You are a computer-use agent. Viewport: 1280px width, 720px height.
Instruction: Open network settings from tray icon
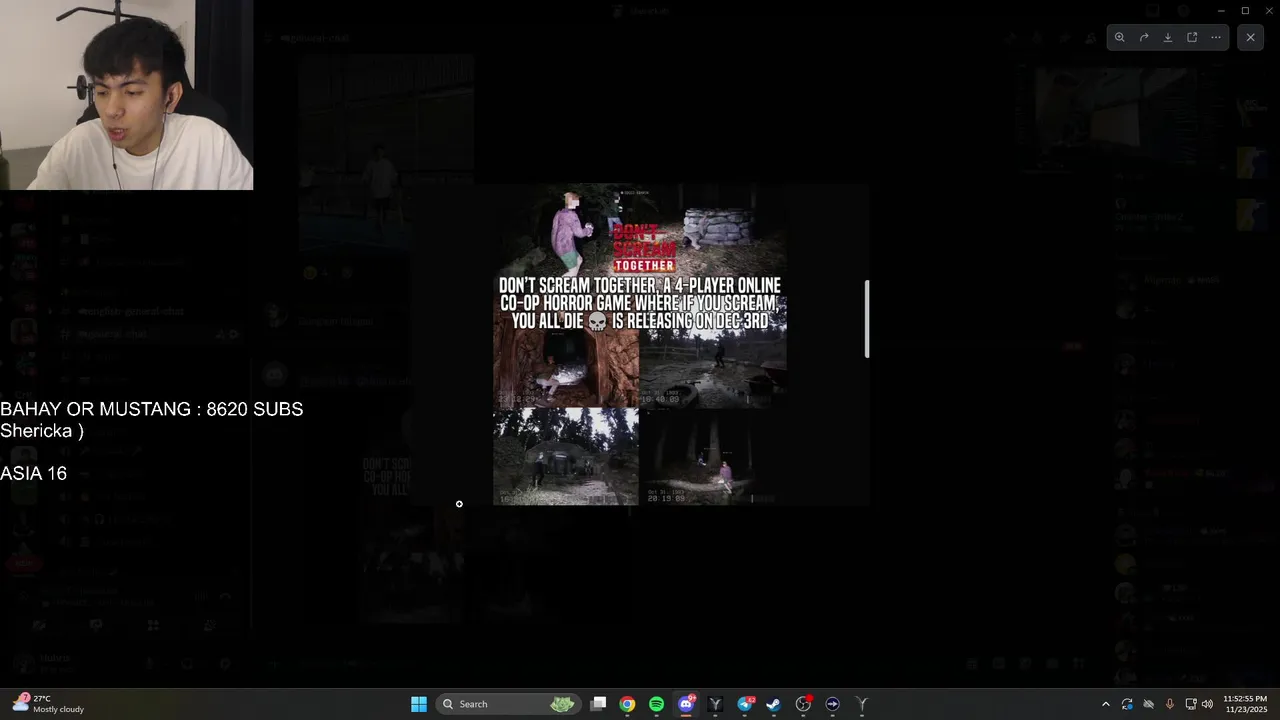pos(1190,704)
